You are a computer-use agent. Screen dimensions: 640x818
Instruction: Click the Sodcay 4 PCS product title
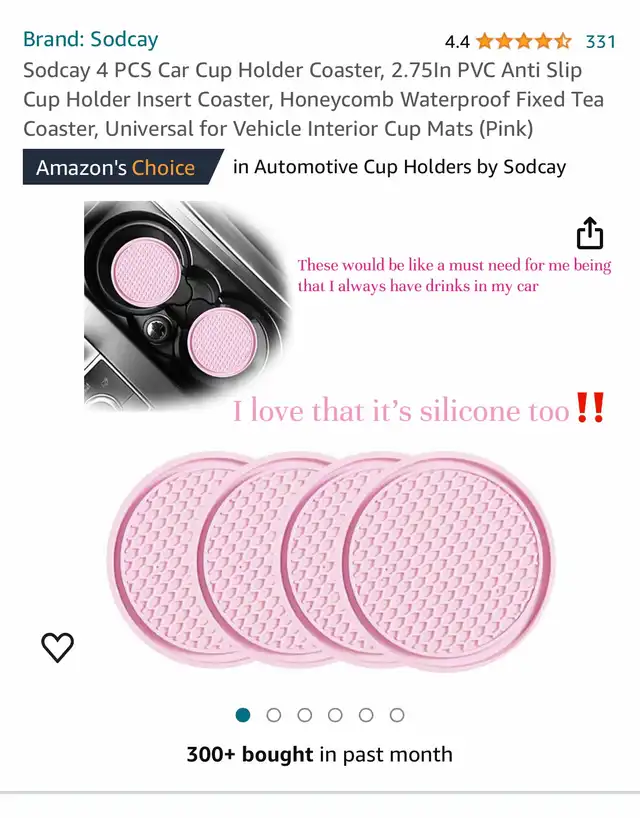pyautogui.click(x=313, y=99)
